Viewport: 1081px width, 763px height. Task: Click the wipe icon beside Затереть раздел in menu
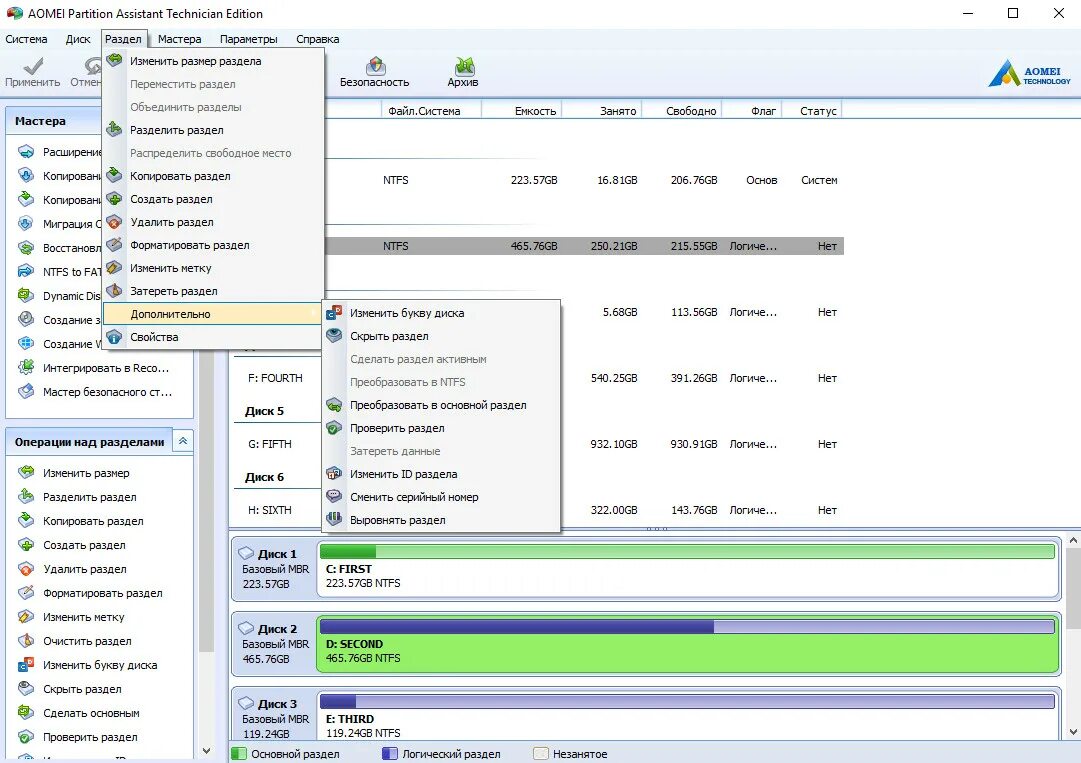[x=114, y=291]
